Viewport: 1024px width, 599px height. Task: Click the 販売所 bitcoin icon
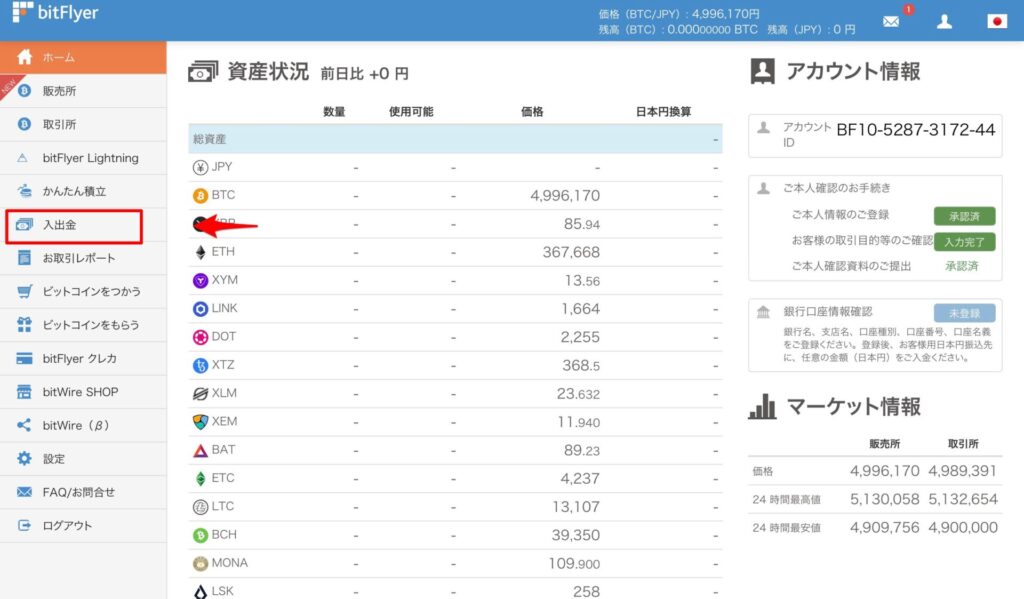(24, 91)
